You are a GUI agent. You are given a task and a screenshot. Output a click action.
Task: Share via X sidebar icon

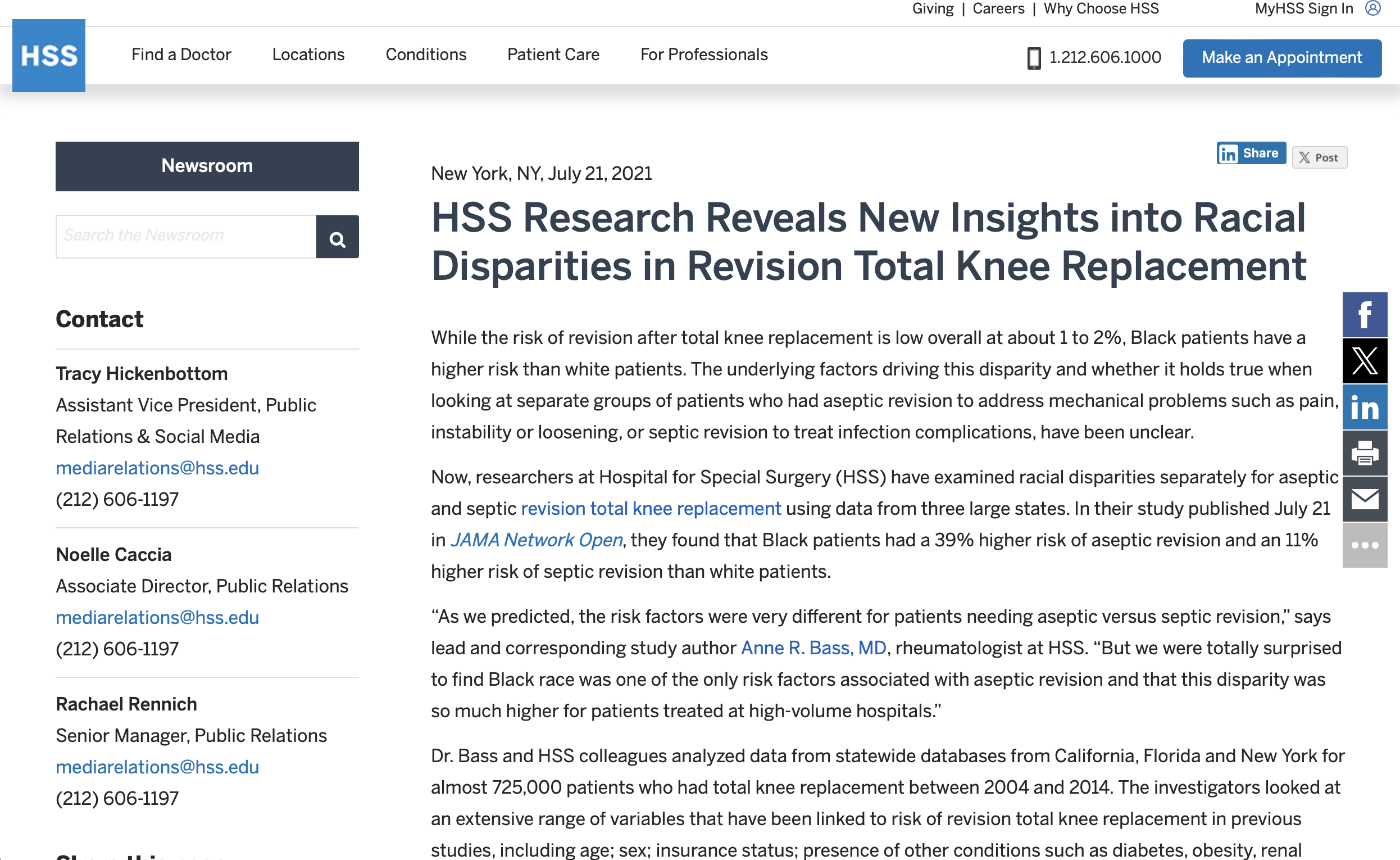[x=1364, y=361]
